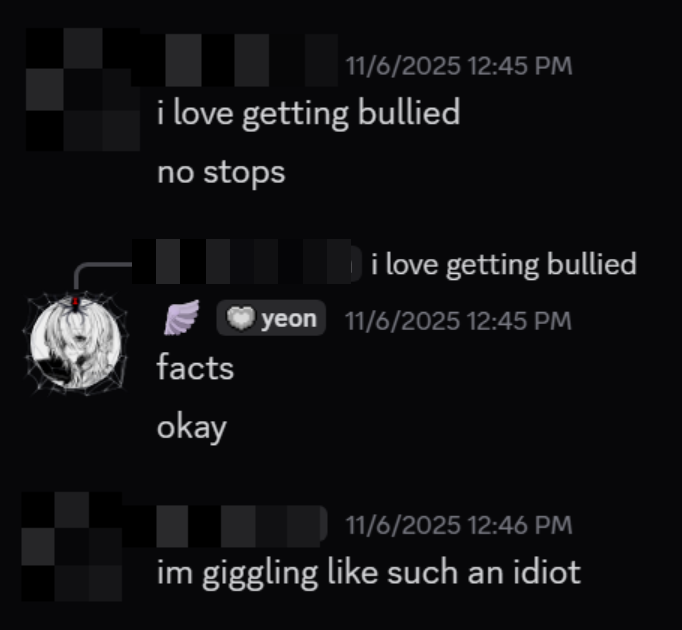The width and height of the screenshot is (682, 630).
Task: Click the pixelated username in the reply preview
Action: [x=247, y=261]
